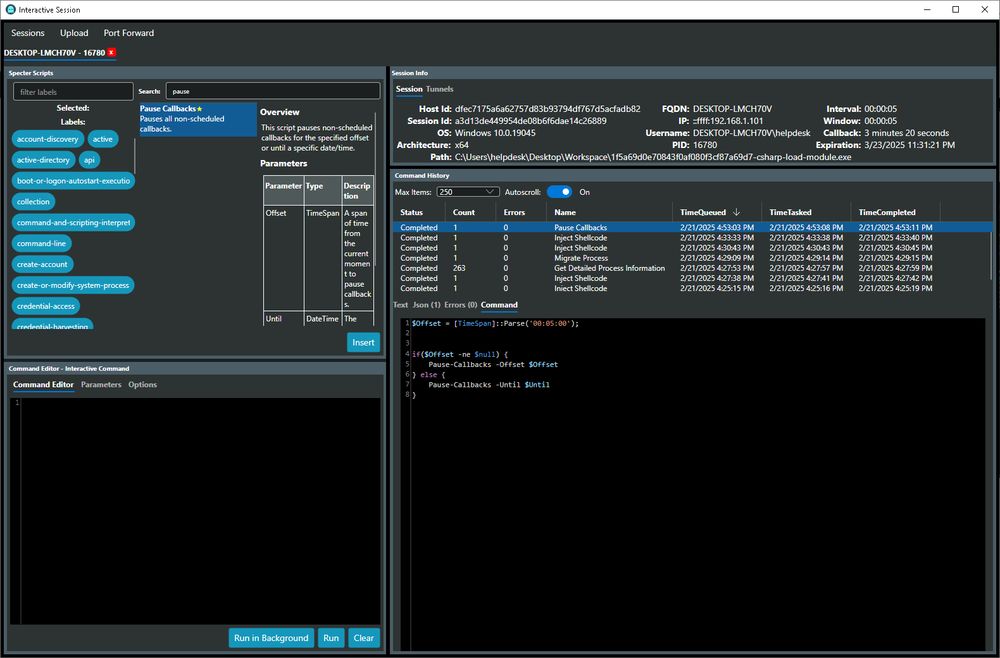Select the create-or-modify-system-process label
The image size is (1000, 658).
[x=73, y=285]
